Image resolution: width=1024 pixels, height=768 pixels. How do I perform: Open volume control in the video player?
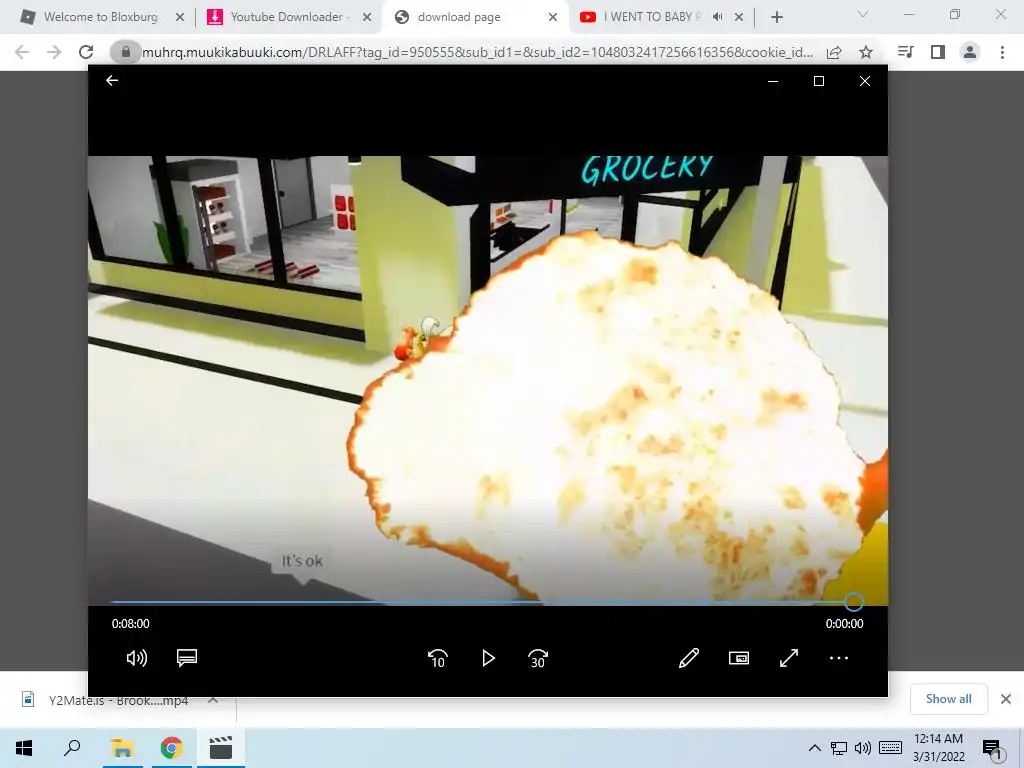(x=136, y=658)
